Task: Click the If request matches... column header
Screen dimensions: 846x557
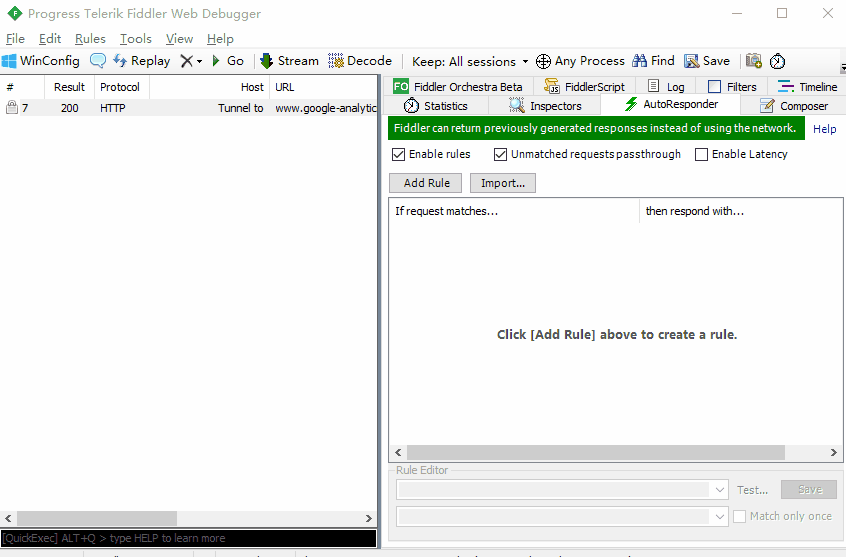Action: [514, 211]
